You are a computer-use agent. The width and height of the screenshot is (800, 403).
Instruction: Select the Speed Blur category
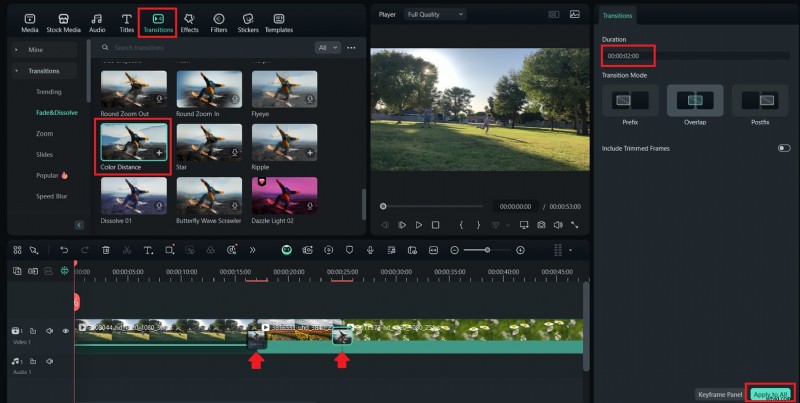click(x=52, y=196)
